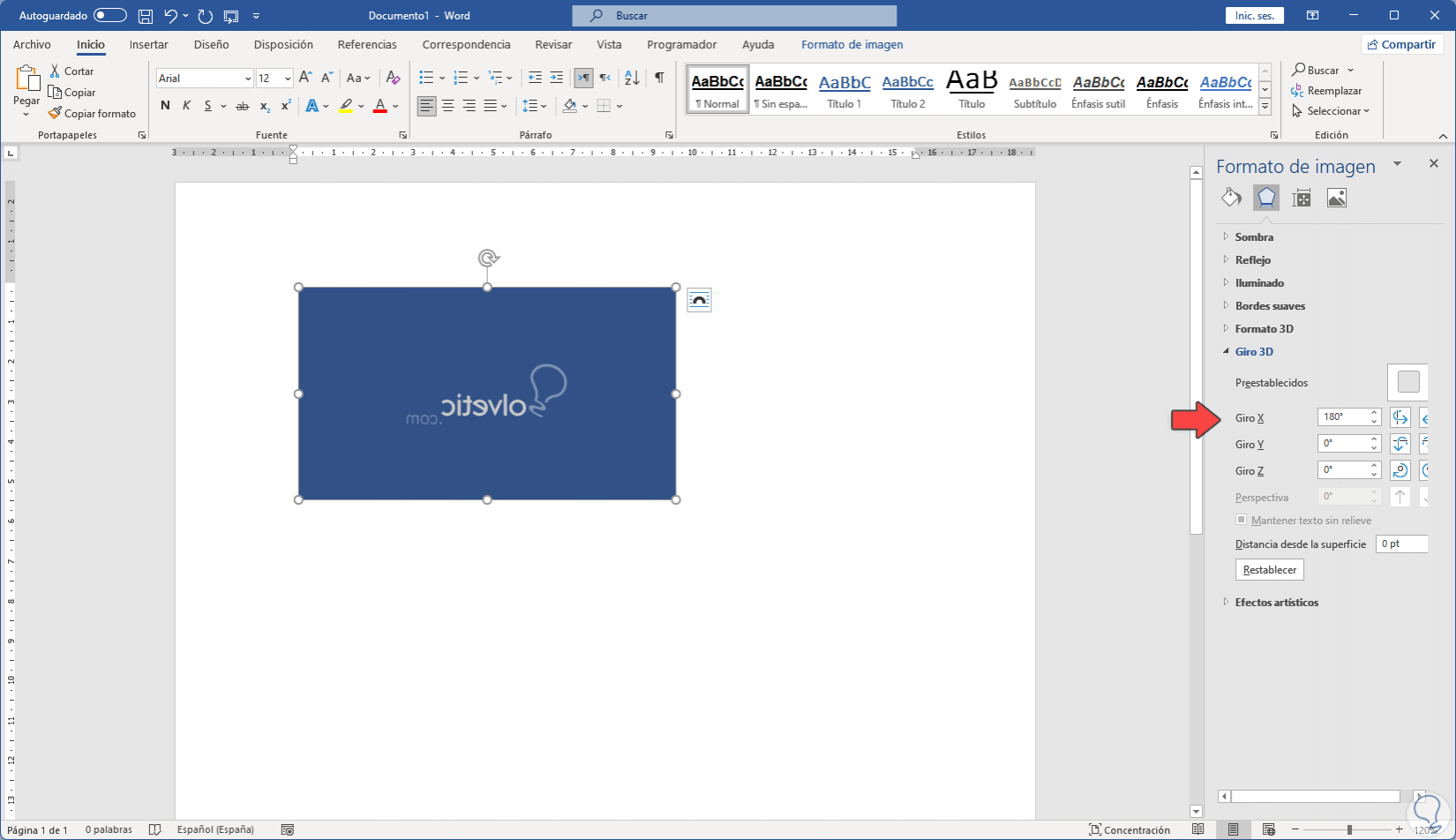Image resolution: width=1456 pixels, height=840 pixels.
Task: Click the Restablecer button
Action: pos(1269,569)
